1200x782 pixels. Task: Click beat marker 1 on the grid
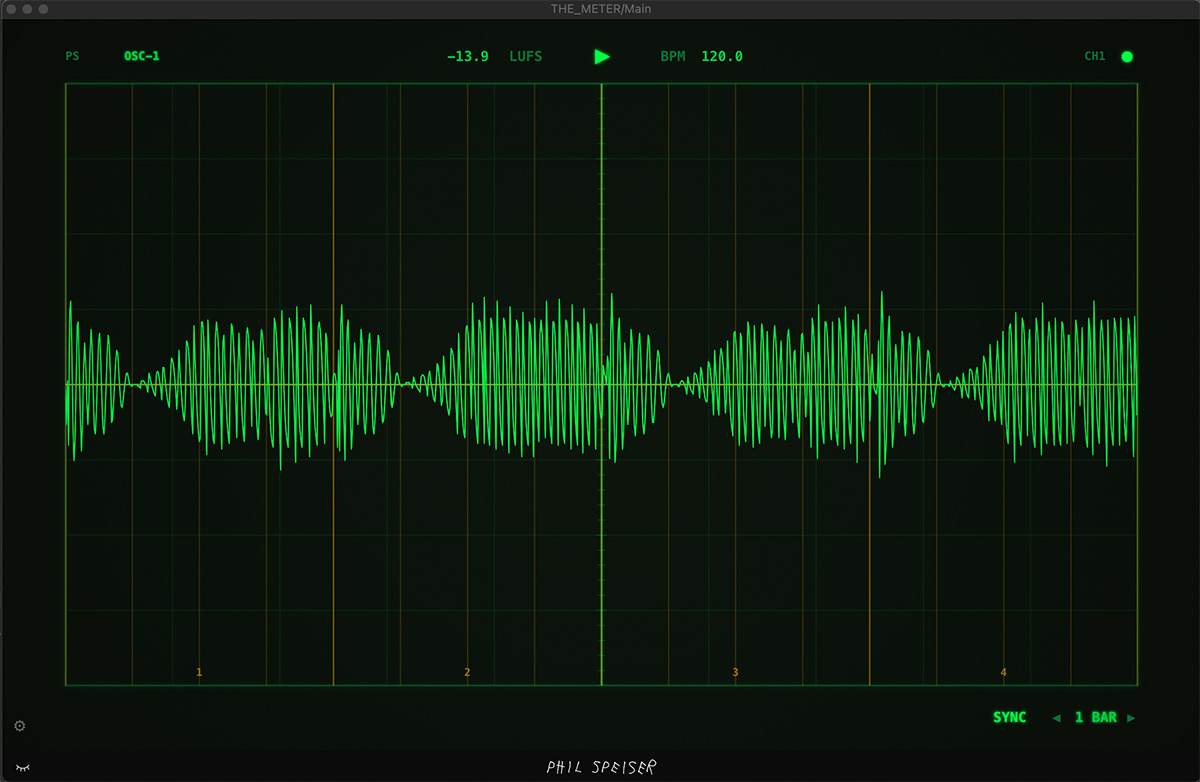point(199,672)
